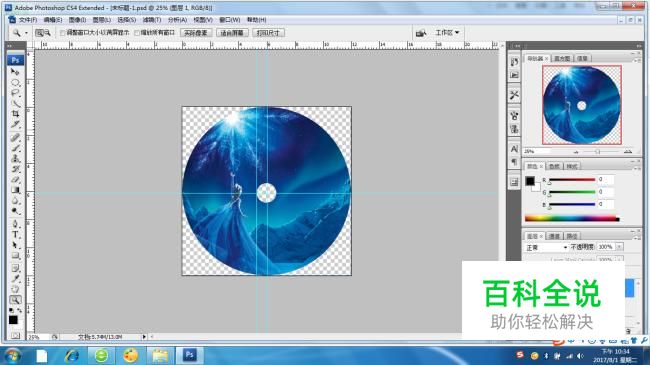Select the Eraser tool
Viewport: 650px width, 365px height.
(x=15, y=179)
